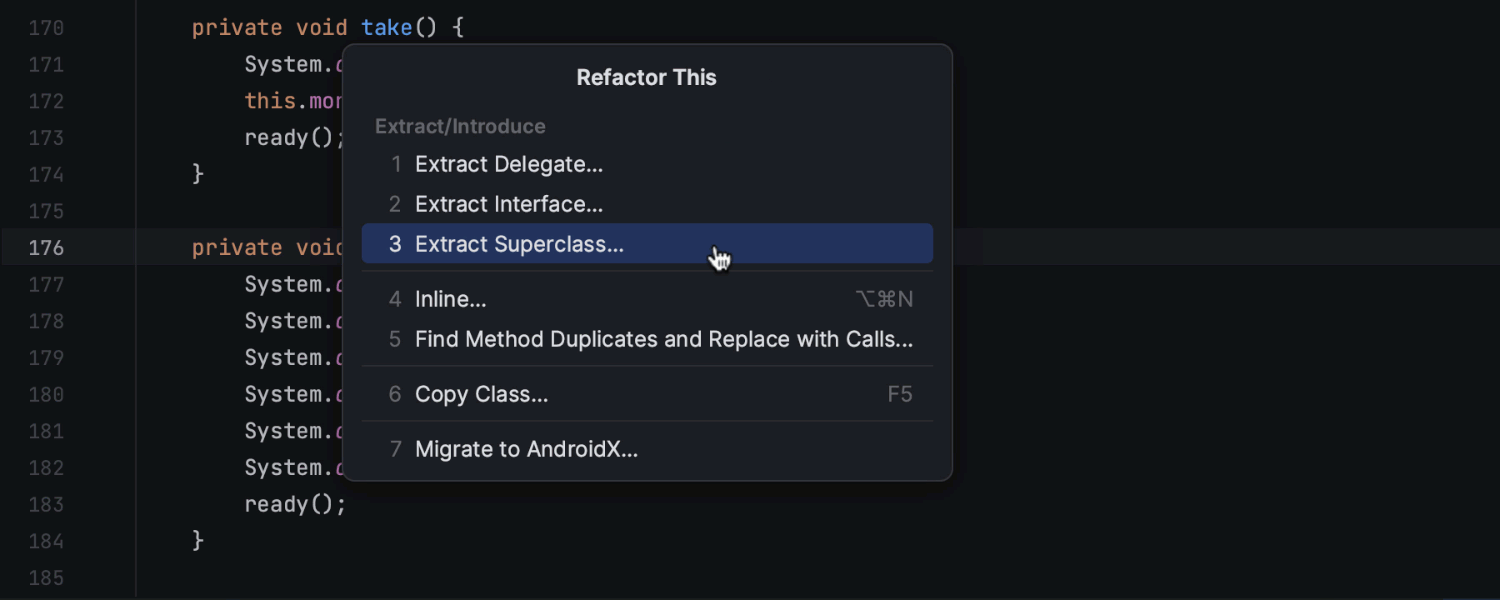Click the Refactor This popup title

646,77
